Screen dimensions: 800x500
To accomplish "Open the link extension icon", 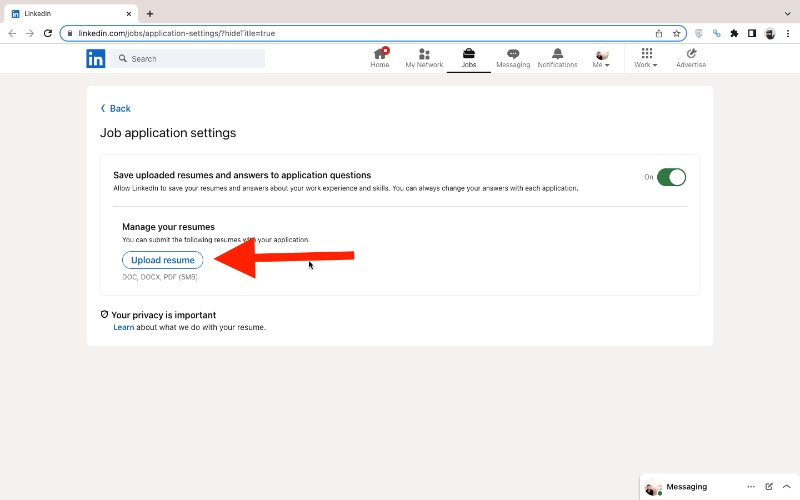I will tap(717, 33).
